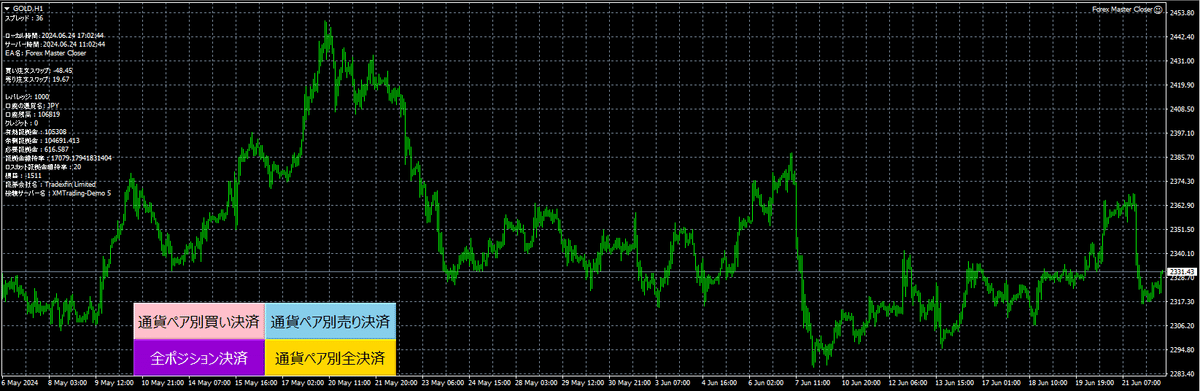Click the 2385.70 price scale label
The height and width of the screenshot is (391, 1200).
click(x=1183, y=158)
